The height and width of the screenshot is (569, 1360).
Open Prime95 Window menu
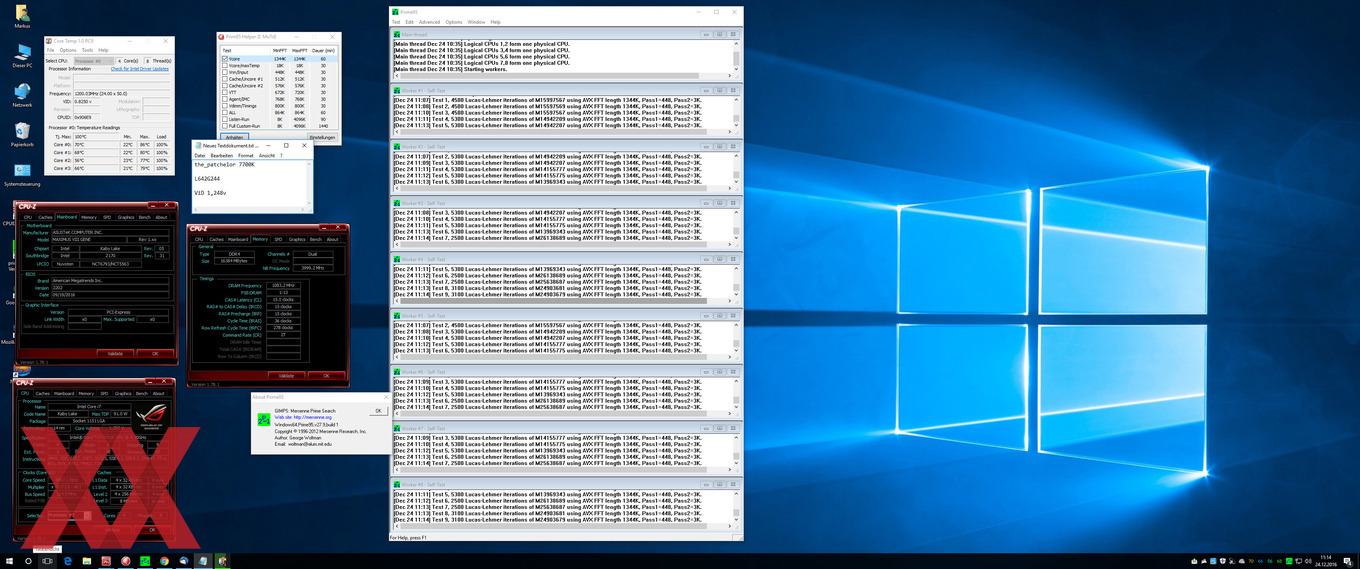476,21
